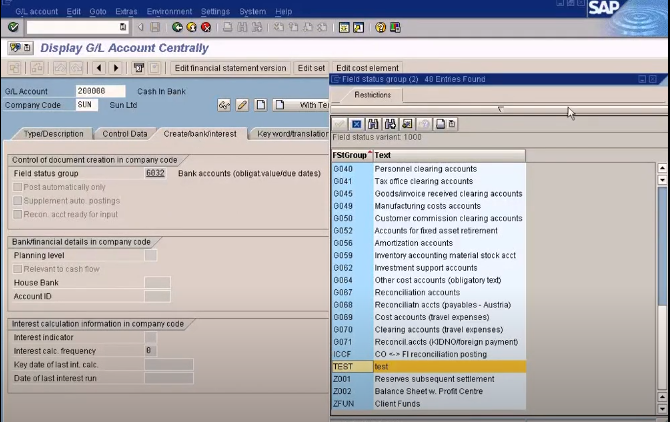Image resolution: width=670 pixels, height=422 pixels.
Task: Expand the Restrictions area arrow in popup
Action: tap(500, 109)
